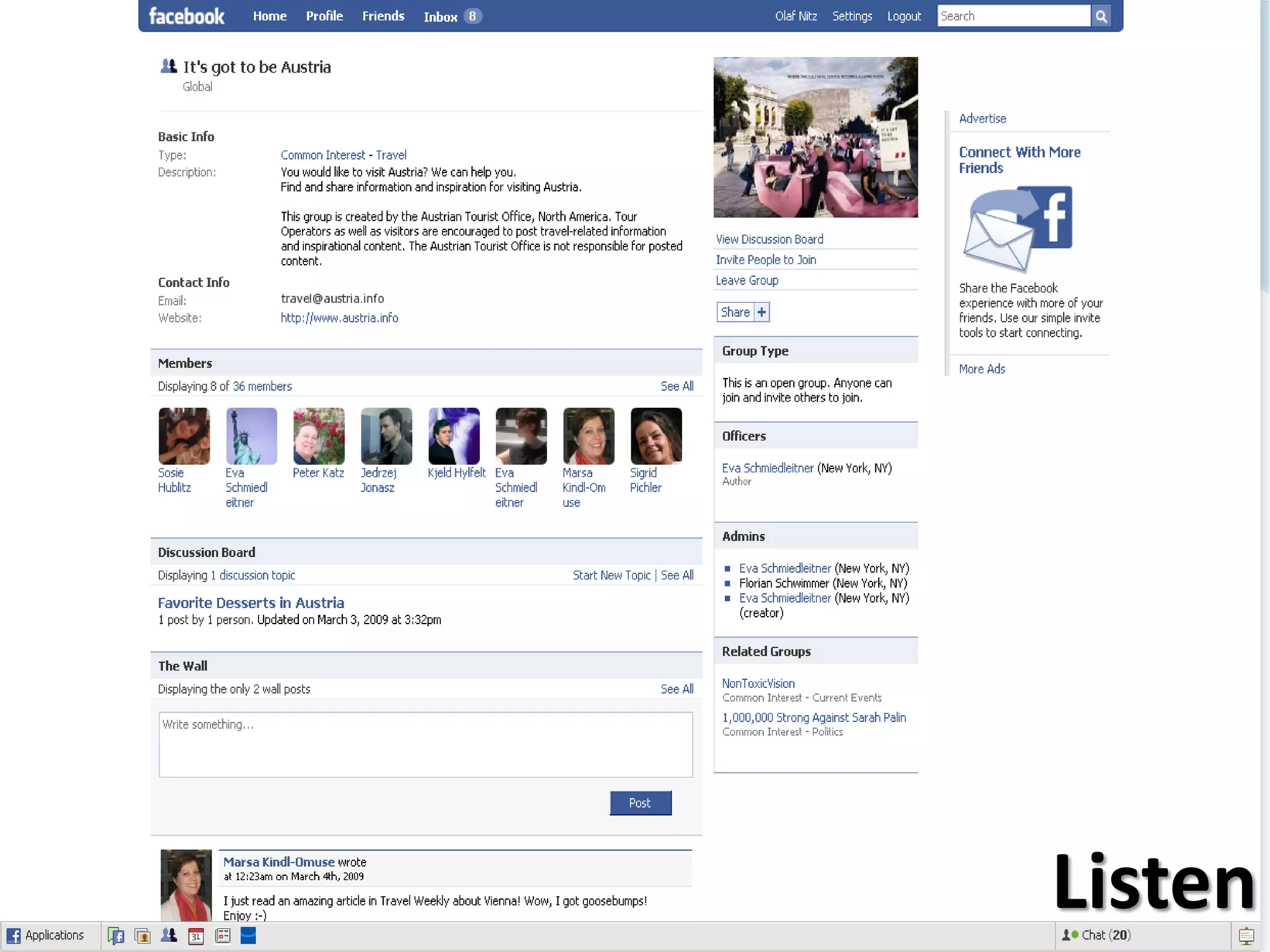Open the Inbox menu item

[440, 17]
